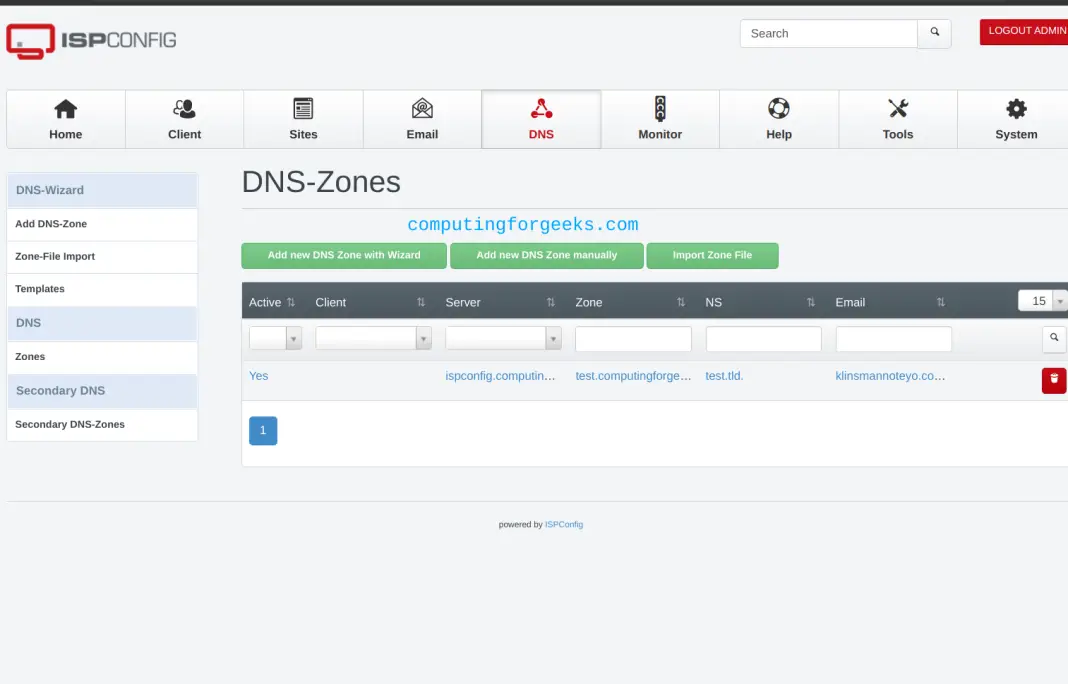Open Secondary DNS-Zones in sidebar
Viewport: 1068px width, 684px height.
click(x=70, y=424)
